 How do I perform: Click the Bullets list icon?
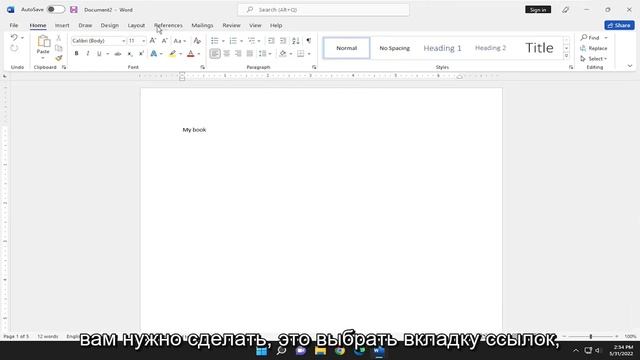click(215, 40)
